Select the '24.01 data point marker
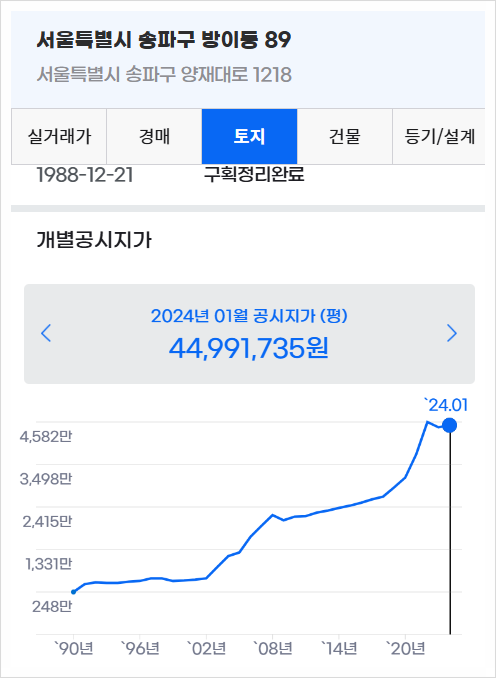496x678 pixels. (450, 425)
